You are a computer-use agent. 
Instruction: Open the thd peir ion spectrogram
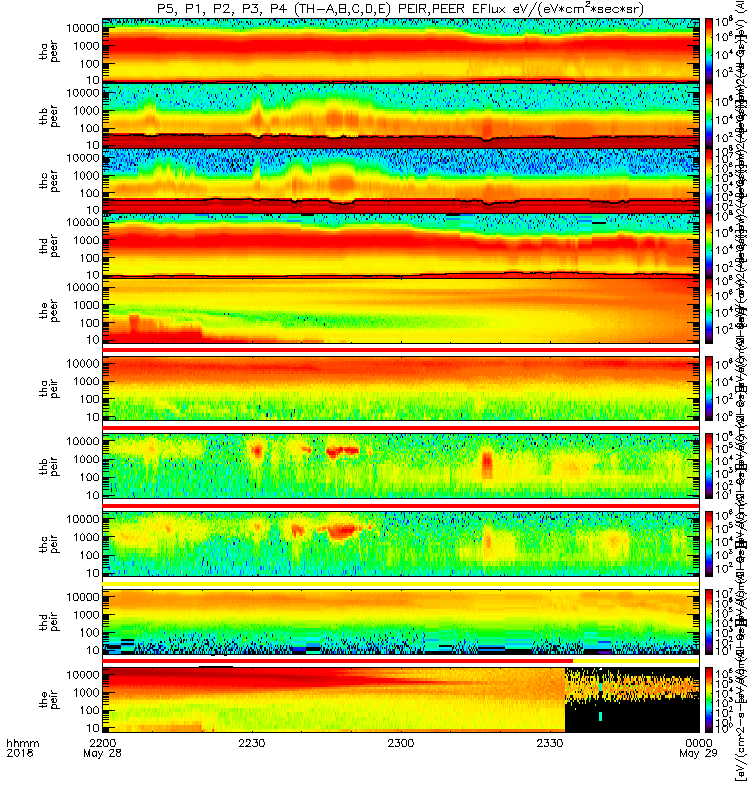pos(401,621)
